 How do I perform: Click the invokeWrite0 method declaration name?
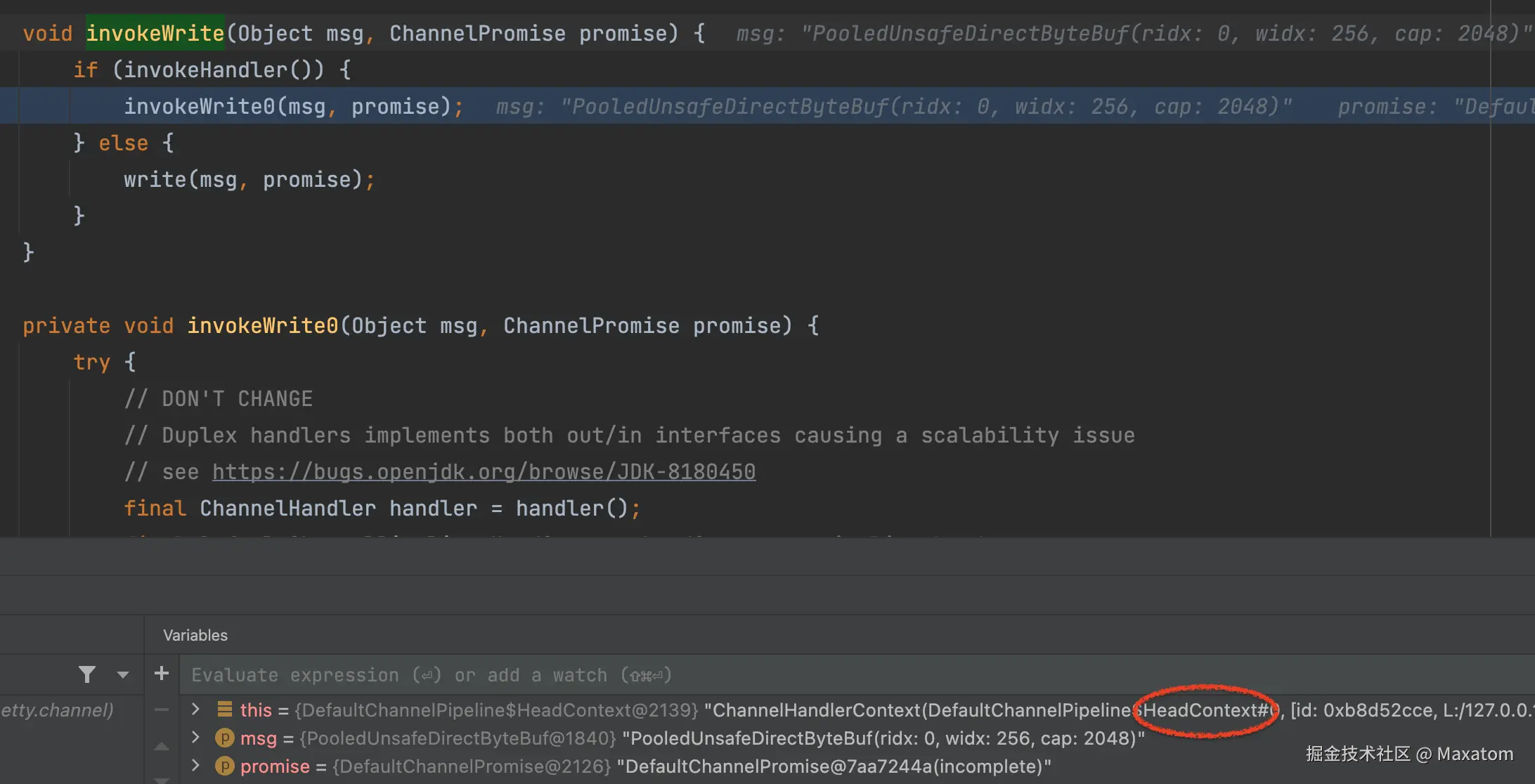point(262,325)
